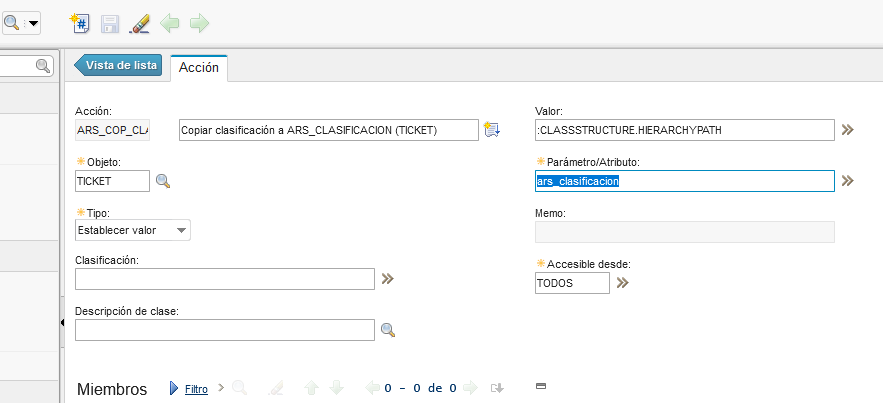883x403 pixels.
Task: Click into the Memo input field
Action: click(684, 232)
